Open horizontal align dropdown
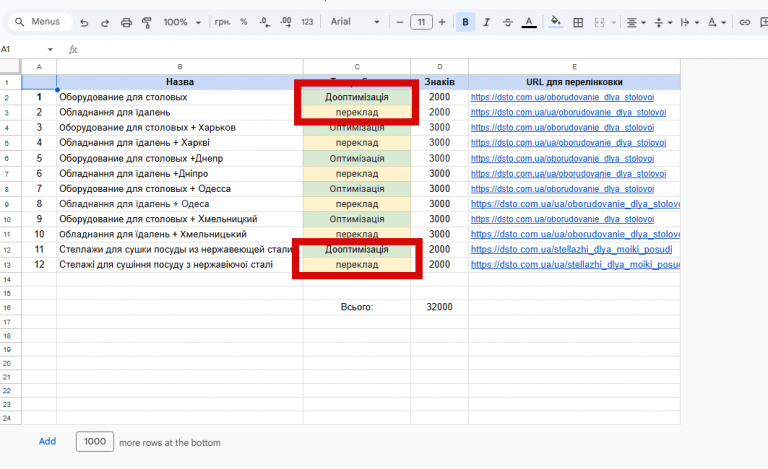The height and width of the screenshot is (469, 768). 636,22
